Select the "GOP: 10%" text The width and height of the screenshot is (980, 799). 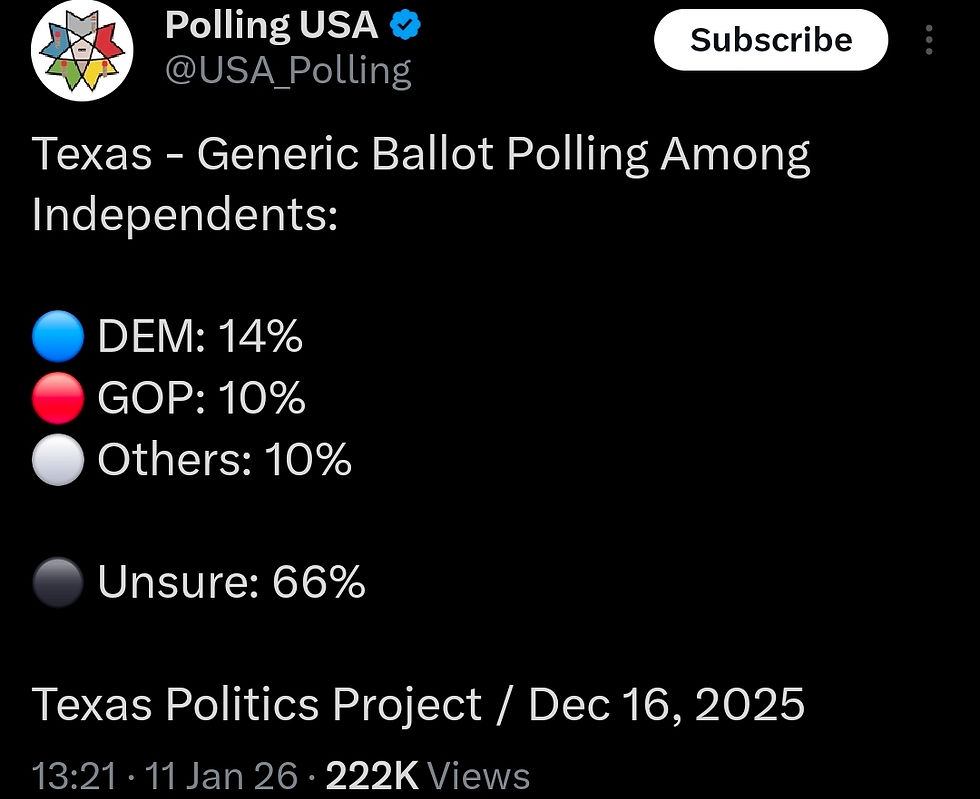point(201,398)
